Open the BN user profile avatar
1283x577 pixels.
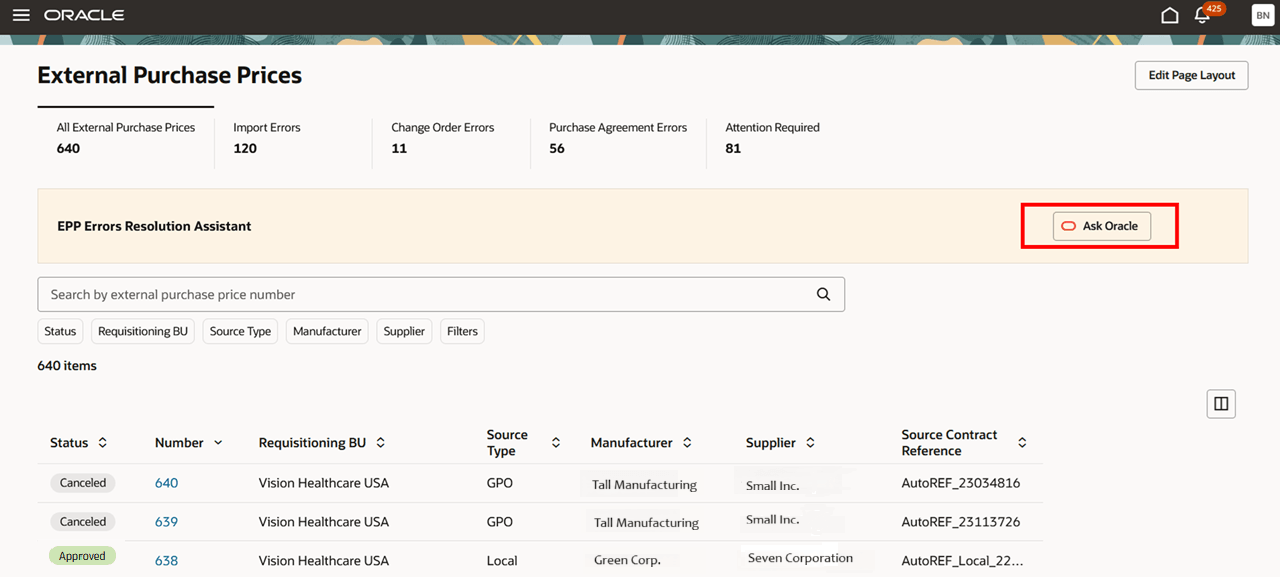[x=1262, y=14]
